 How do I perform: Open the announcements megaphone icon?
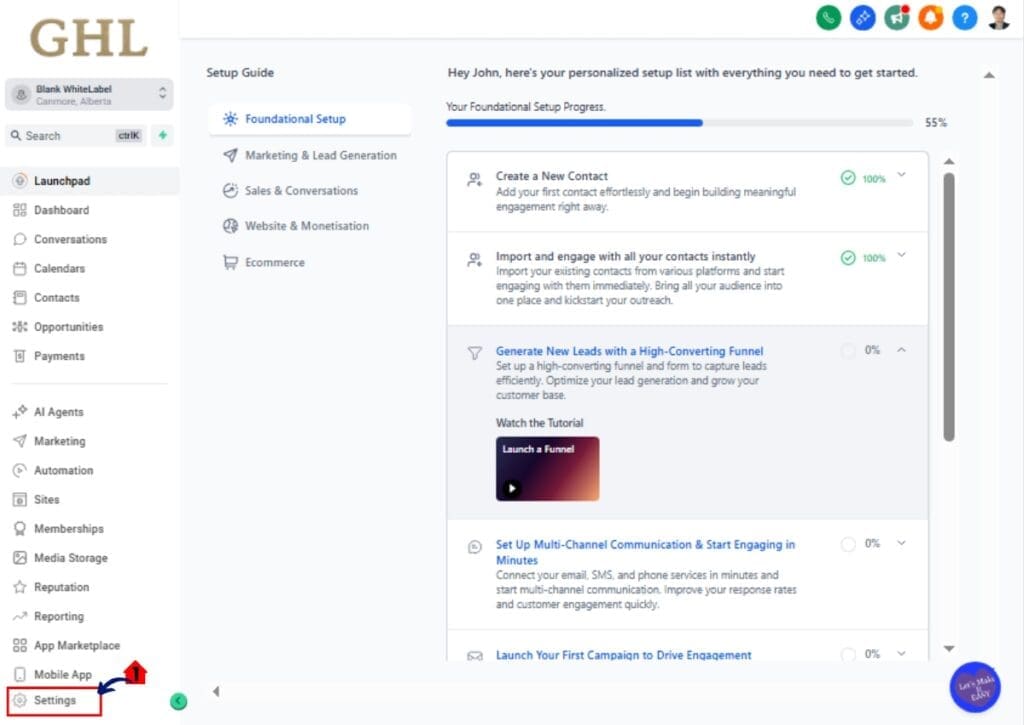pyautogui.click(x=896, y=17)
